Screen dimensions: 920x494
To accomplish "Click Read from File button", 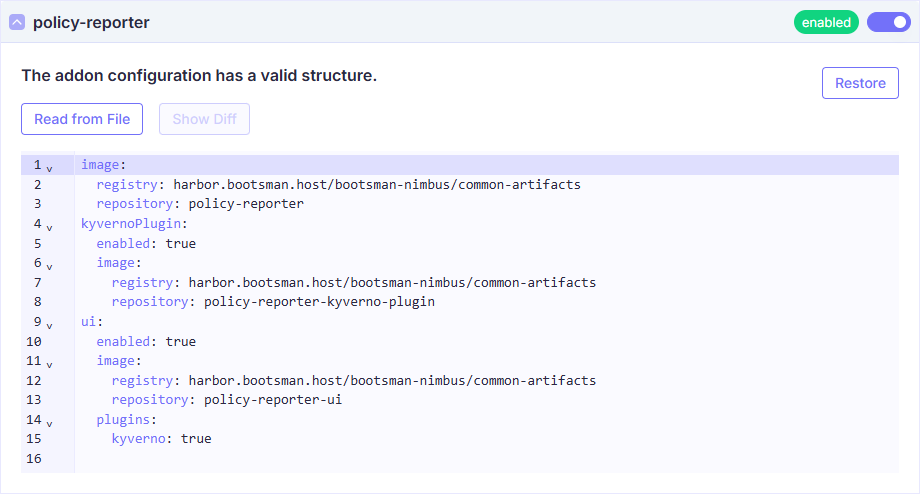I will 82,119.
